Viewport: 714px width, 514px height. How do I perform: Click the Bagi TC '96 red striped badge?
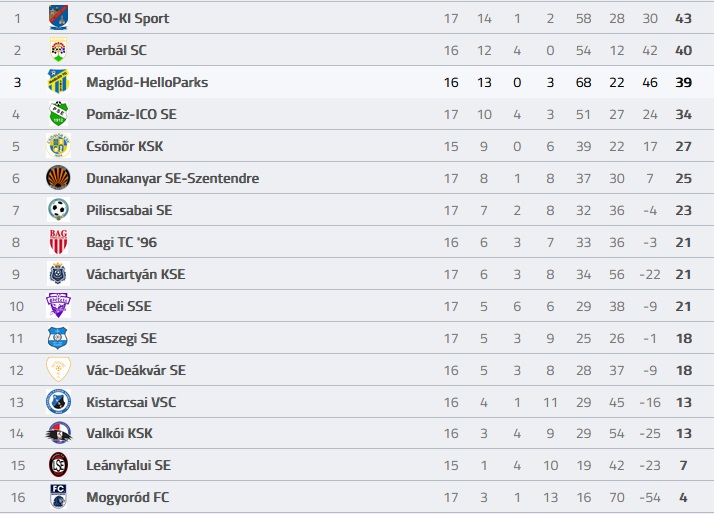58,242
